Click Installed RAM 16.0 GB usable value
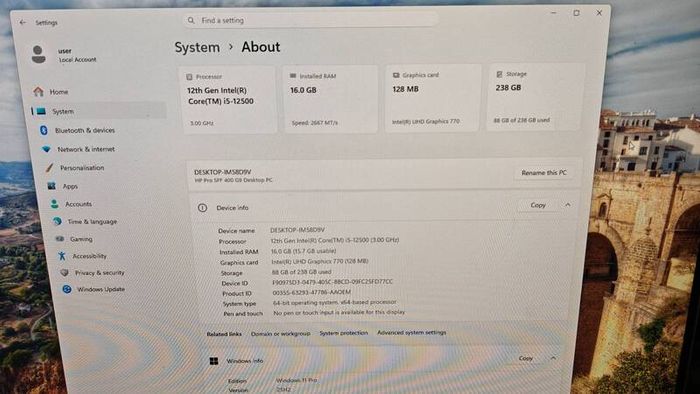Image resolution: width=700 pixels, height=394 pixels. tap(304, 251)
